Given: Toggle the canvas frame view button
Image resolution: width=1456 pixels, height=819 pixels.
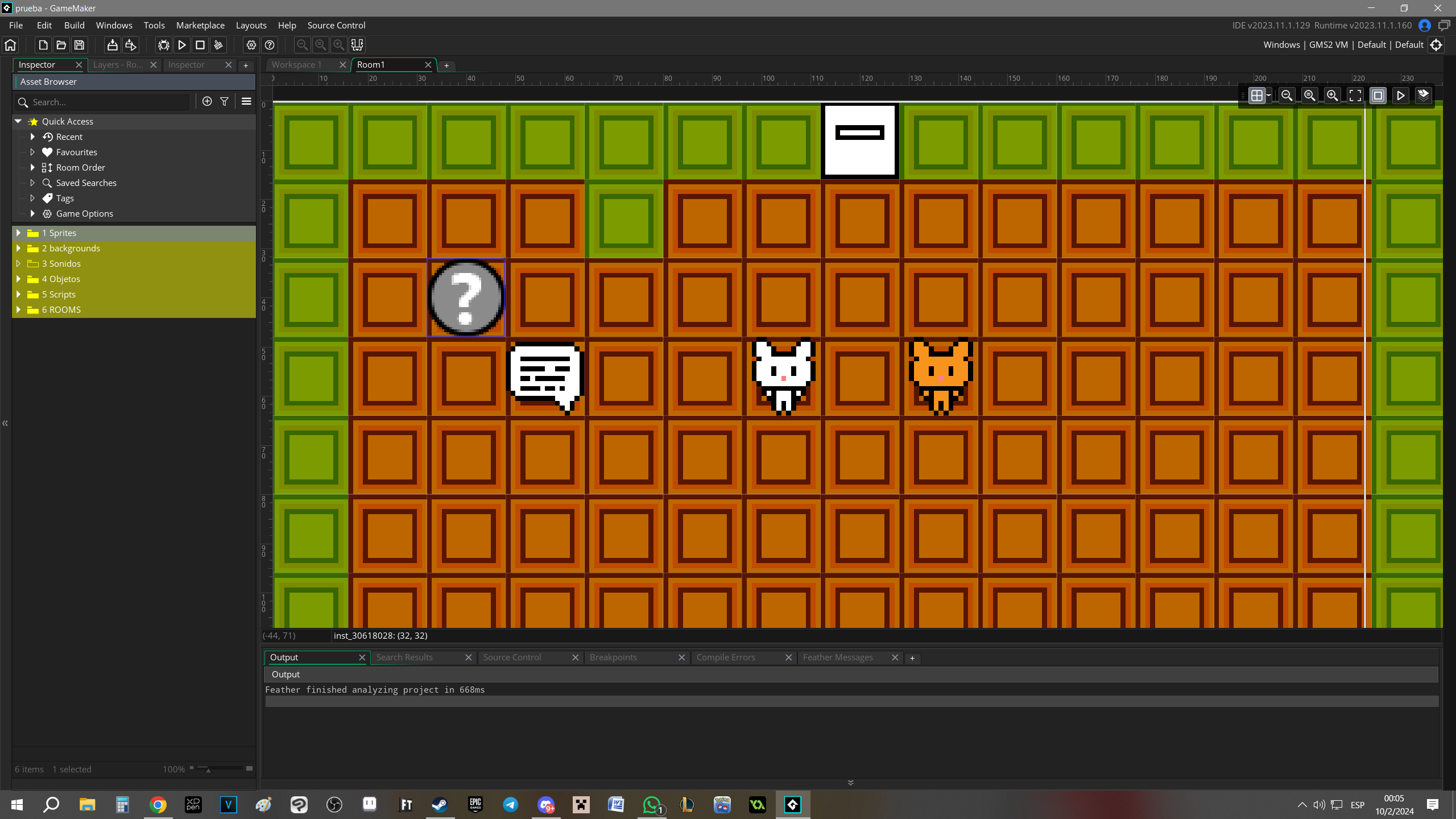Looking at the screenshot, I should 1378,96.
